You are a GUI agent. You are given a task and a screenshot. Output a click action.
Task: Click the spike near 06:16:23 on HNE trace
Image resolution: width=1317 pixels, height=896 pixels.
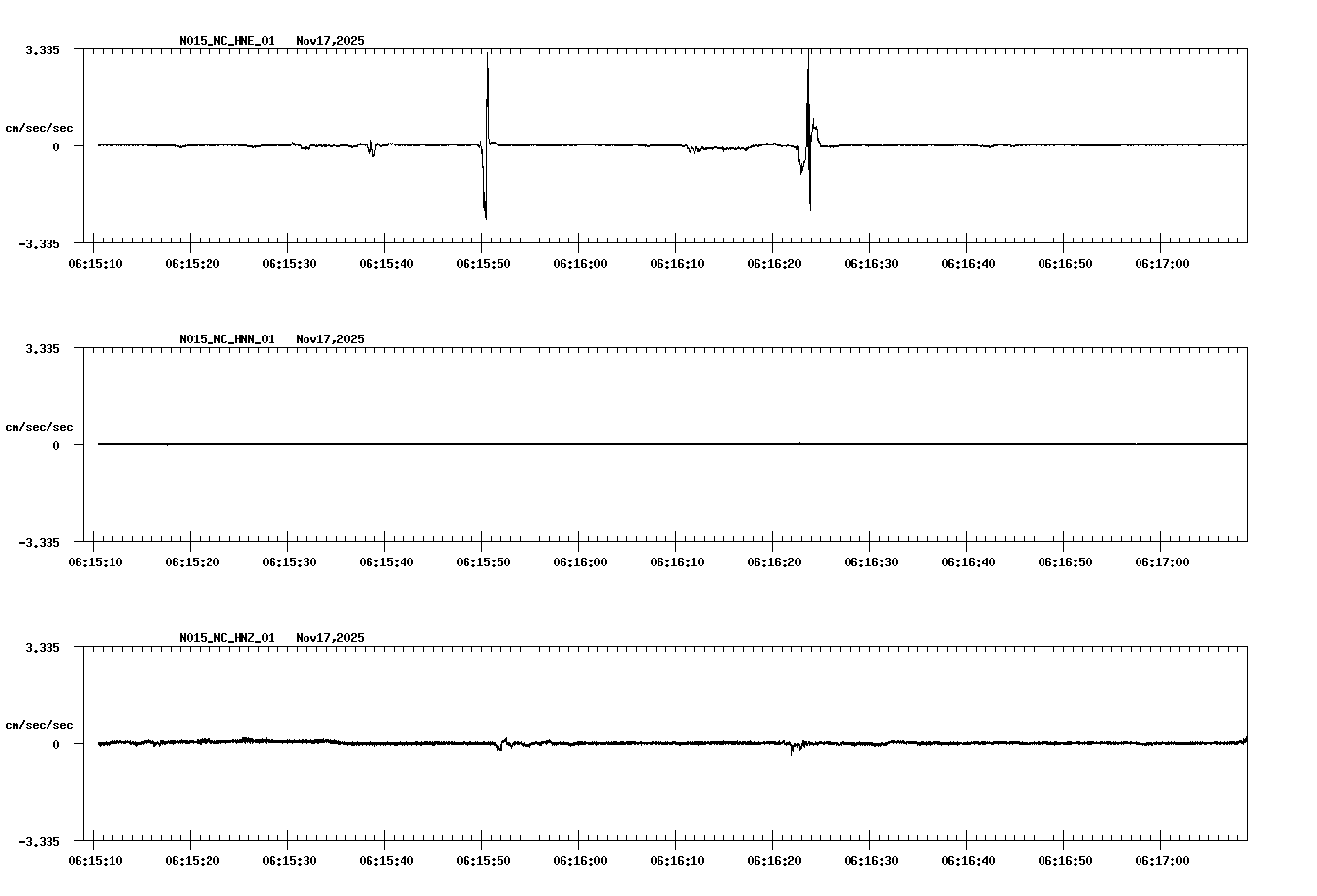[x=808, y=136]
